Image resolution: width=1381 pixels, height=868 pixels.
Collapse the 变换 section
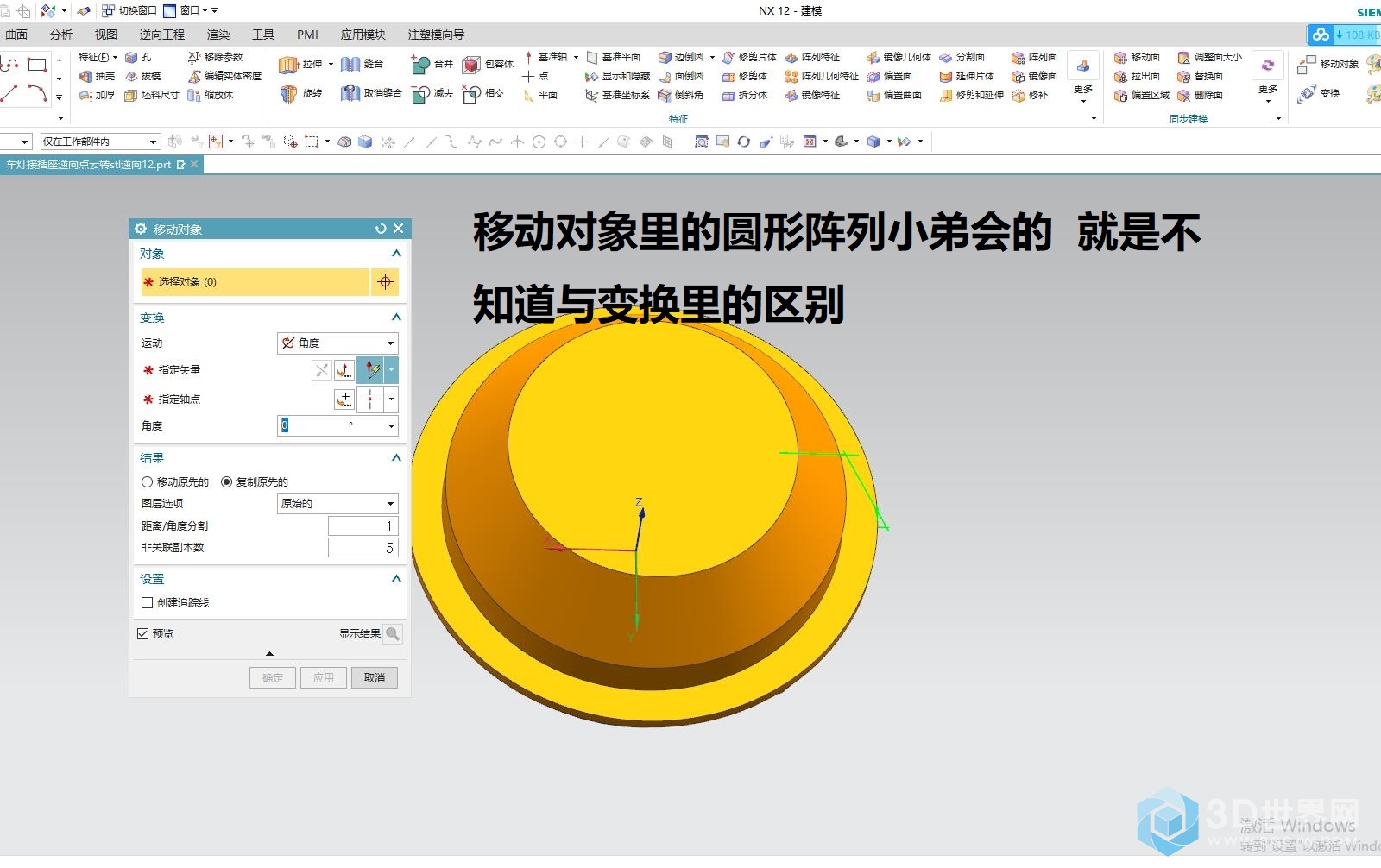click(396, 318)
